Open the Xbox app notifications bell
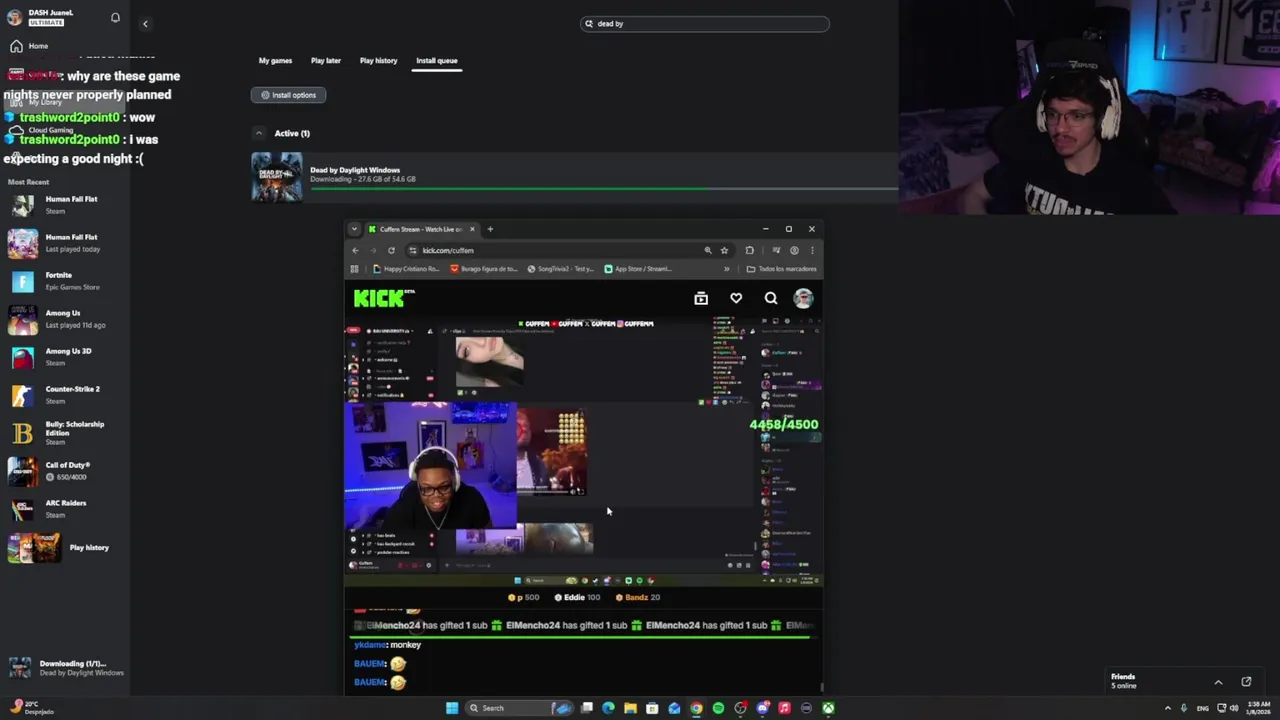The width and height of the screenshot is (1280, 720). pyautogui.click(x=115, y=18)
